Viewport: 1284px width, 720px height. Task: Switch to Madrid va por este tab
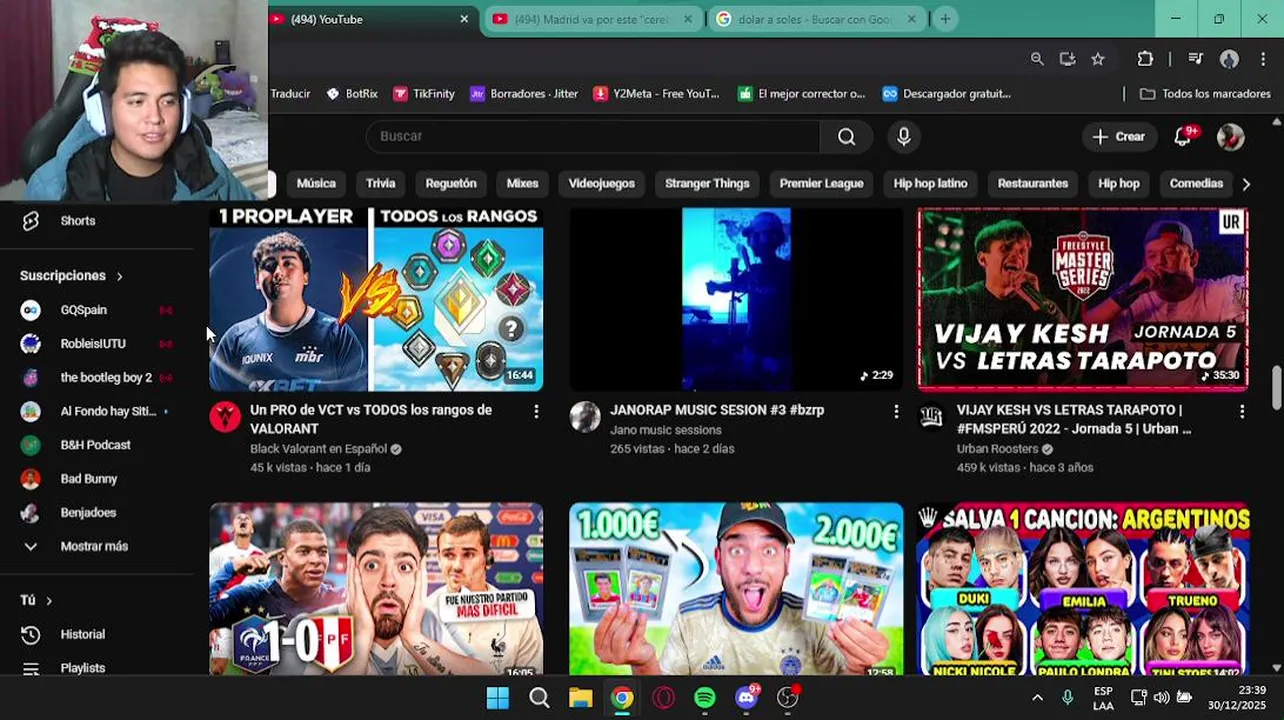pos(592,19)
